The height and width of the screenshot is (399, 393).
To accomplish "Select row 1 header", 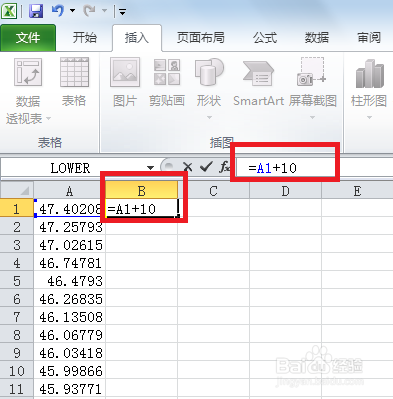I will 17,208.
